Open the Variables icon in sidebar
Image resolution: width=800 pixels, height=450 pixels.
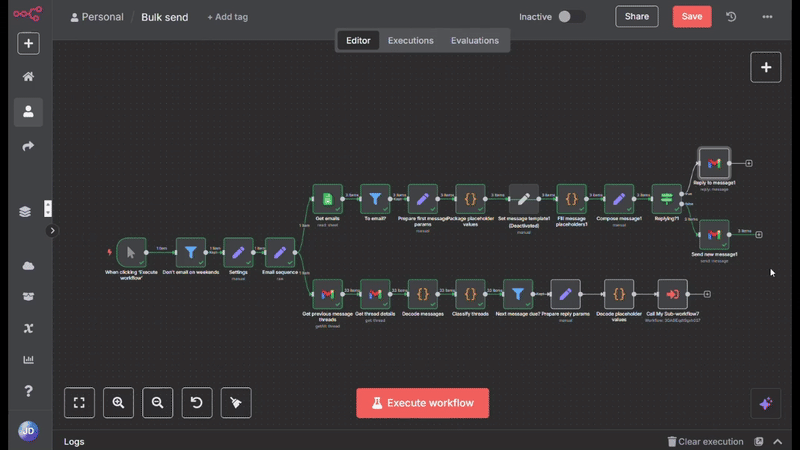point(28,328)
